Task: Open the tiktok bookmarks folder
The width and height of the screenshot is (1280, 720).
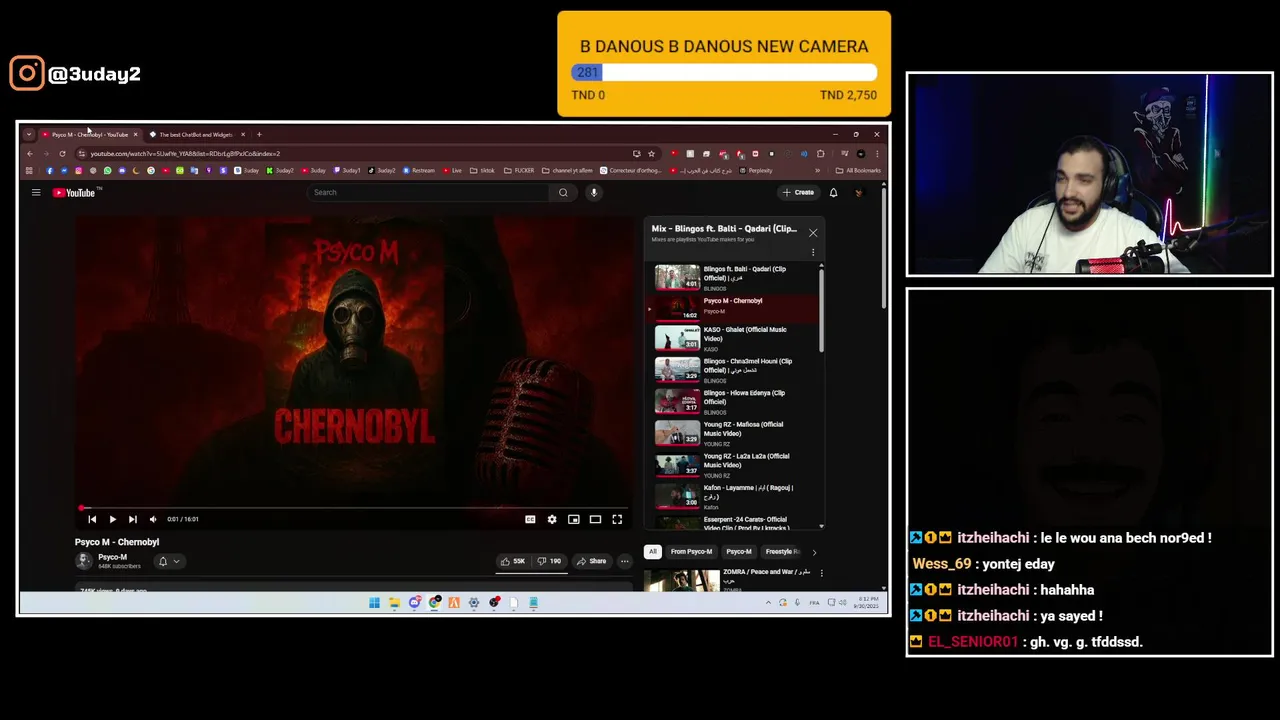Action: point(482,171)
